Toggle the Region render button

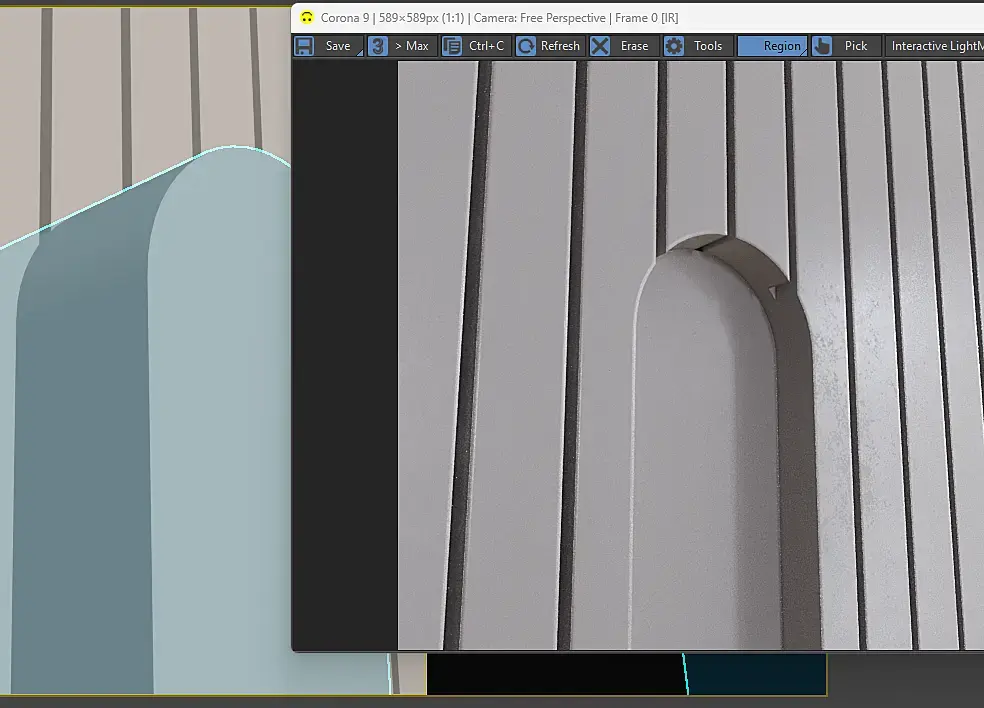(x=773, y=46)
